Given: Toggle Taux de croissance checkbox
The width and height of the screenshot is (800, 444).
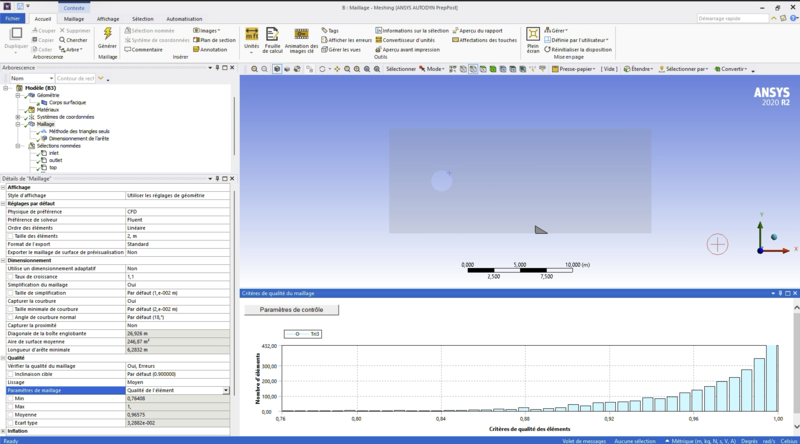Looking at the screenshot, I should coord(10,277).
